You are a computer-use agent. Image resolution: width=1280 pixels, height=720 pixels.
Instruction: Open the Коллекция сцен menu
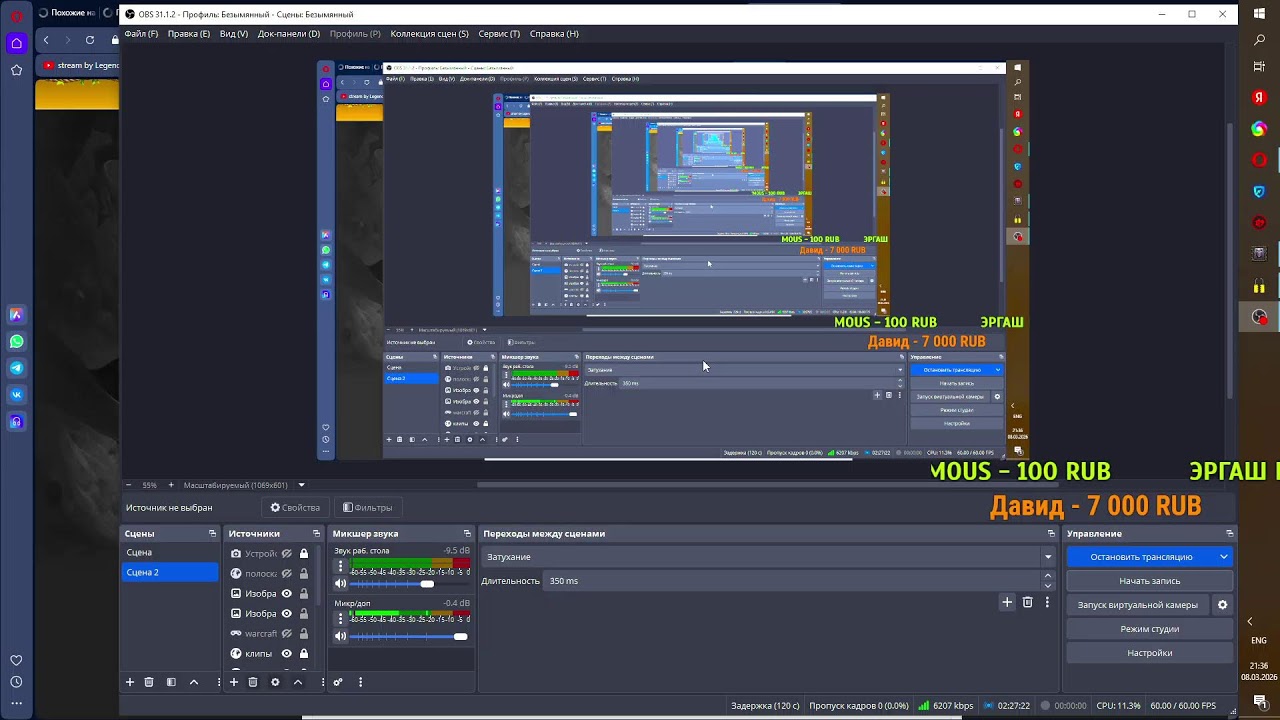pyautogui.click(x=429, y=34)
